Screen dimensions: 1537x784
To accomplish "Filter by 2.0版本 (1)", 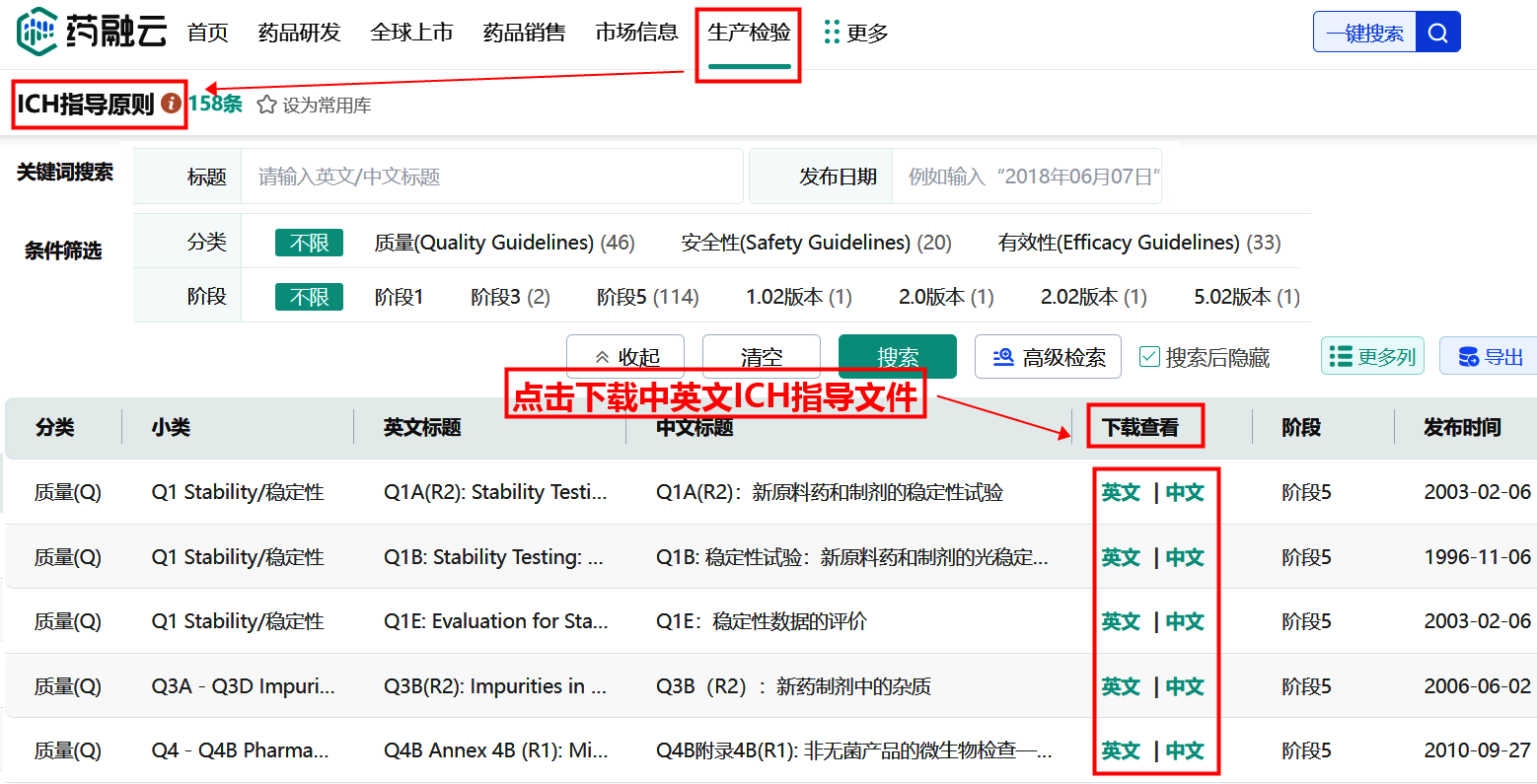I will pyautogui.click(x=946, y=297).
